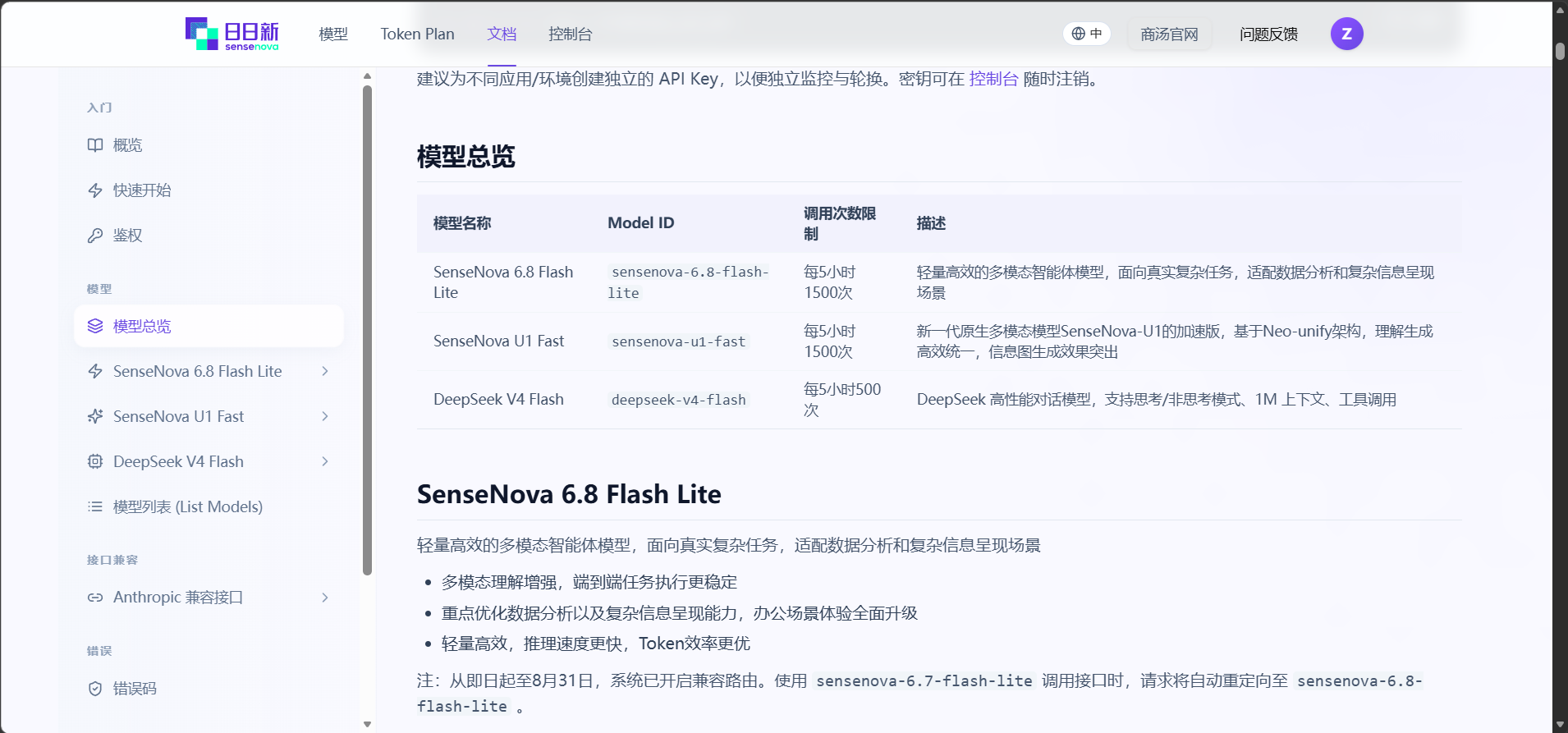Image resolution: width=1568 pixels, height=733 pixels.
Task: Expand Anthropic 兼容接口 sidebar chevron
Action: [x=325, y=597]
